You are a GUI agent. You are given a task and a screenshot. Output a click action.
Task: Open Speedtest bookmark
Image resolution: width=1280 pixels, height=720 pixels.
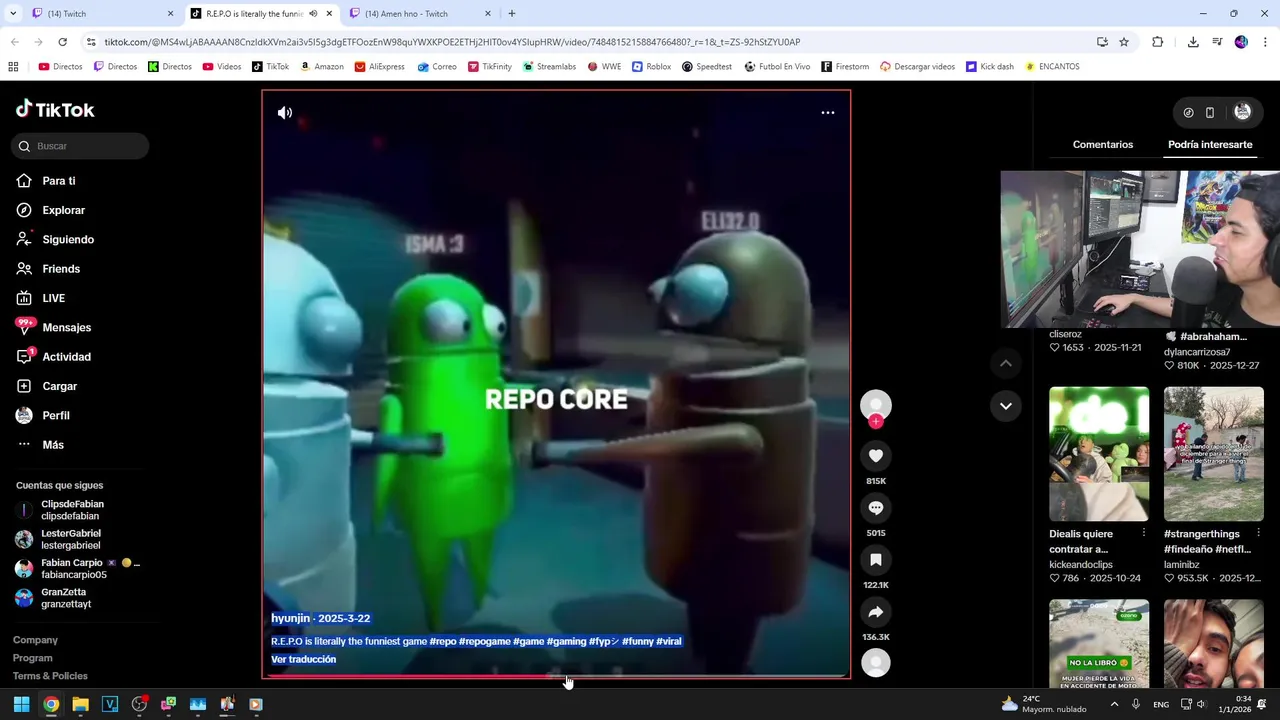pos(706,67)
